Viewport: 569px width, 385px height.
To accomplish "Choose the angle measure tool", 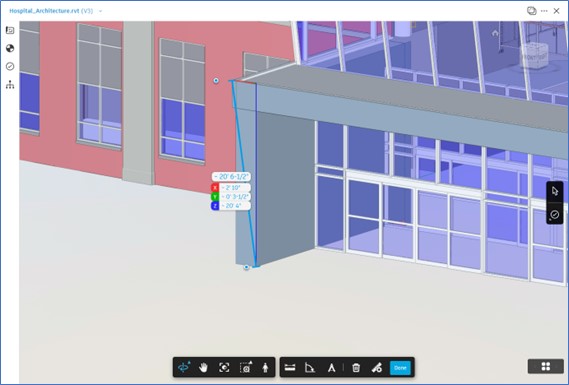I will (x=310, y=368).
